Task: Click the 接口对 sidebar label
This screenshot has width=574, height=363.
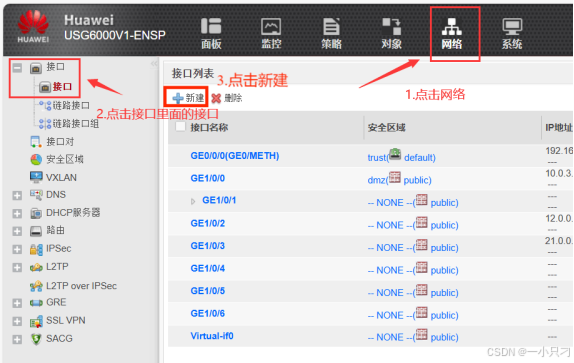Action: 60,142
